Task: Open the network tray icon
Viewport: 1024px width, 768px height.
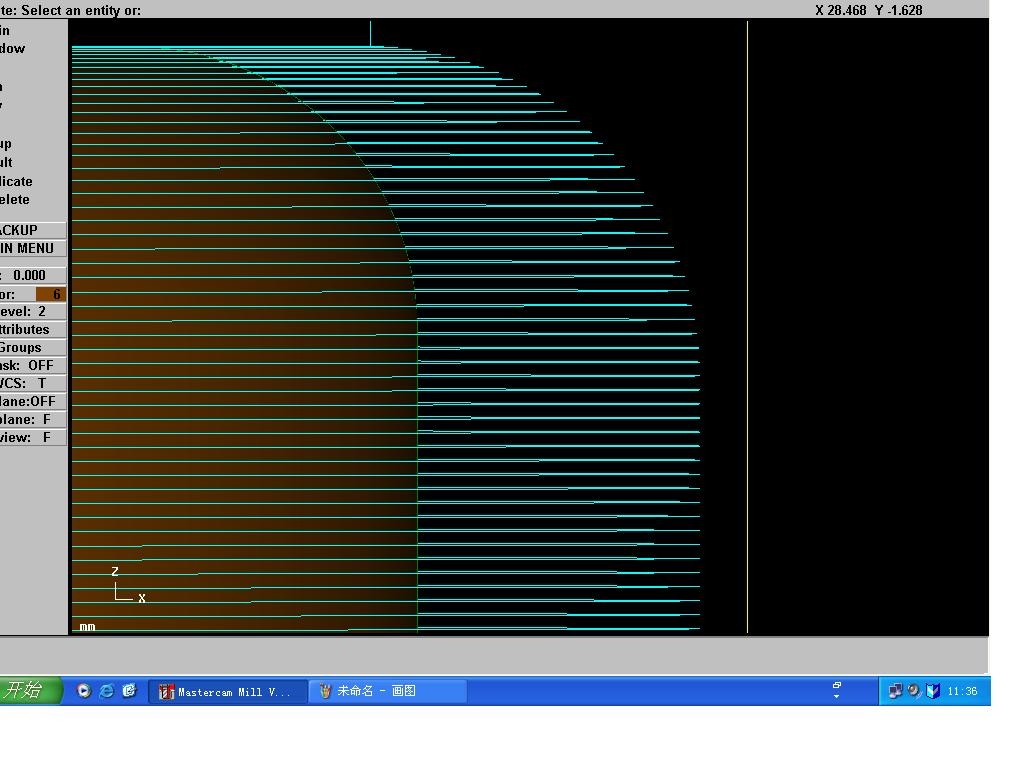Action: pyautogui.click(x=895, y=691)
